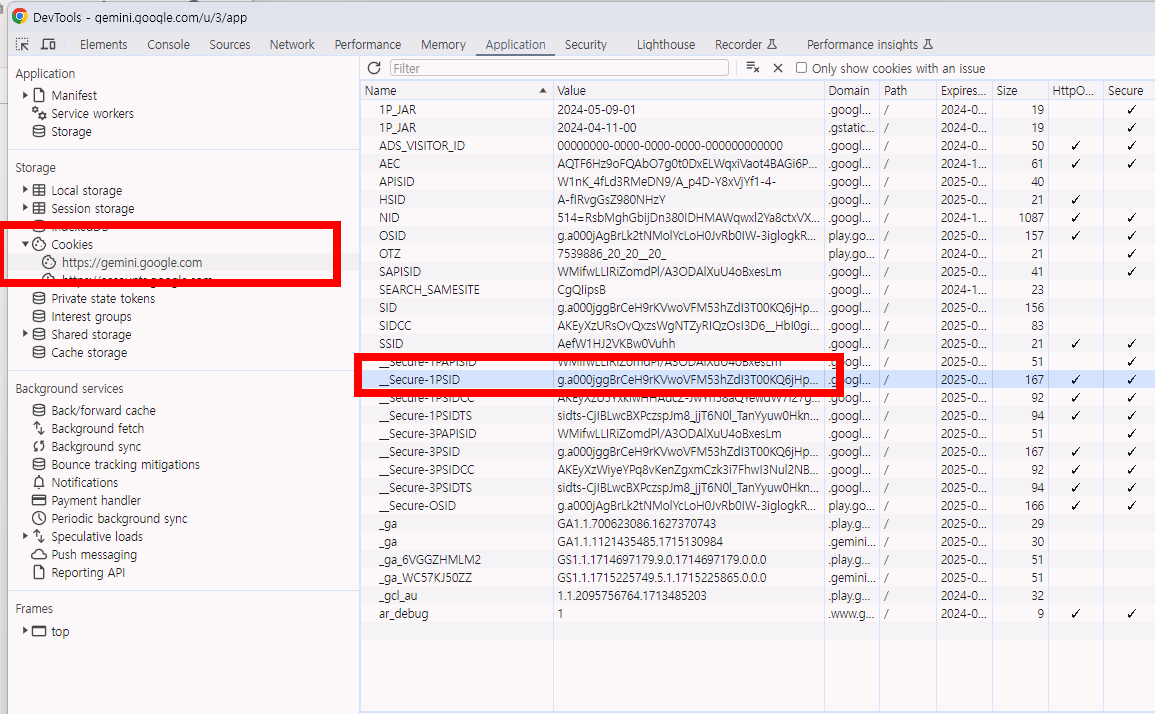Click the Manifest file icon

point(39,95)
